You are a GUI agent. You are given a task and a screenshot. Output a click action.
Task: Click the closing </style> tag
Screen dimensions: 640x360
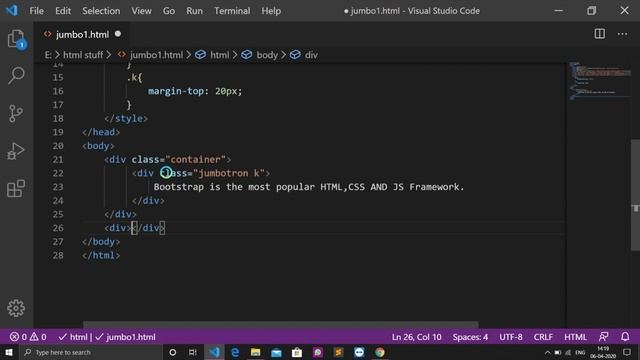(126, 118)
